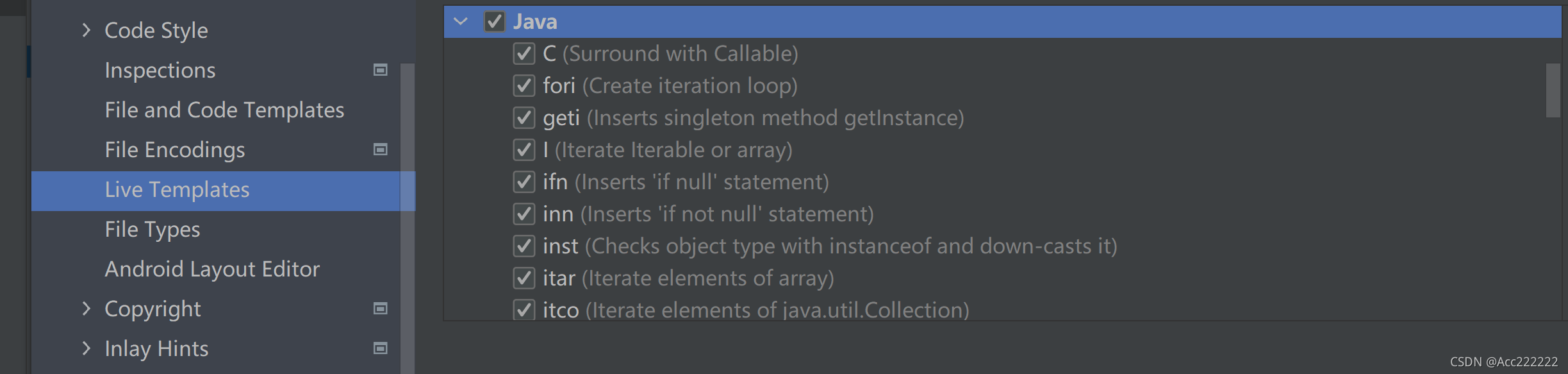Expand the Code Style section
The height and width of the screenshot is (374, 1568).
[x=87, y=30]
